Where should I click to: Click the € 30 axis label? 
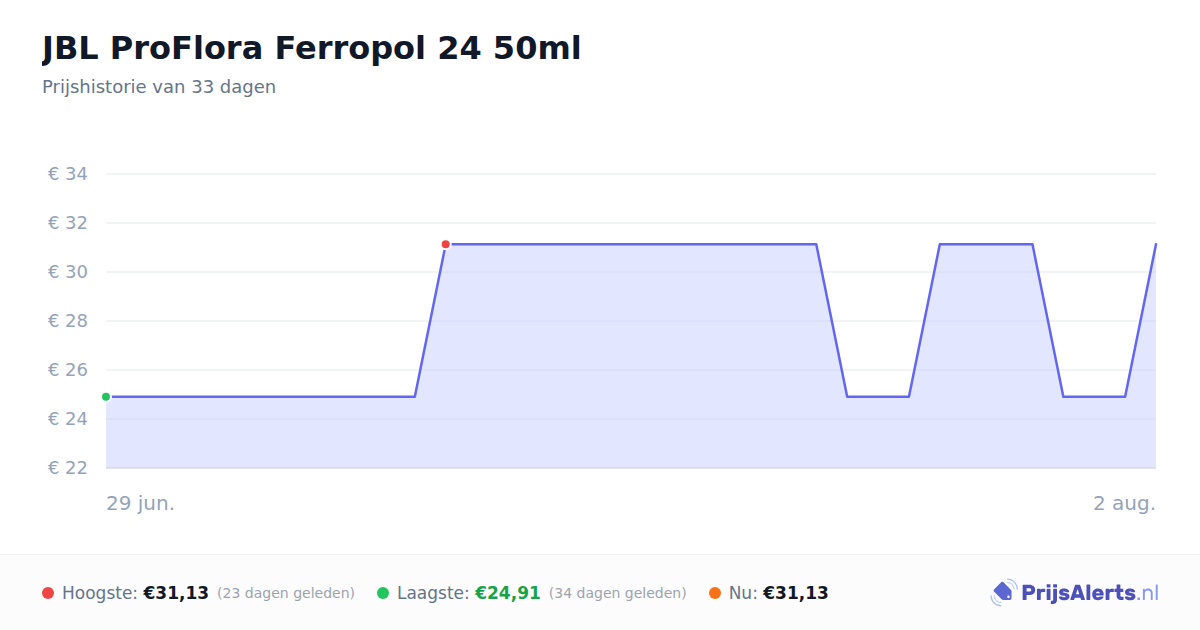pos(68,272)
